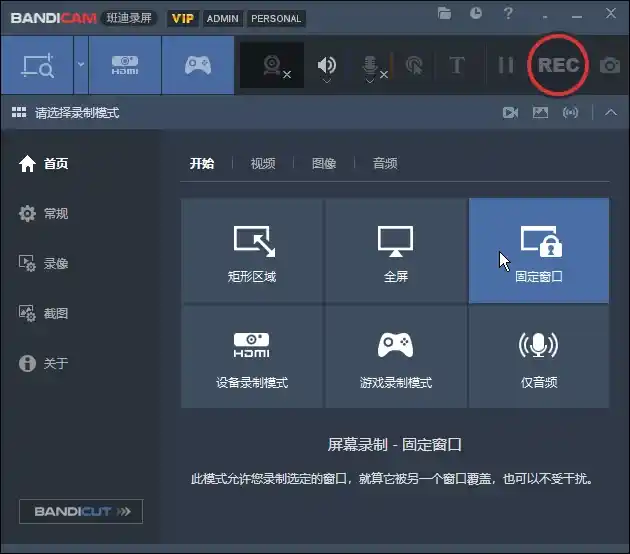
Task: Toggle the text overlay T icon
Action: click(457, 65)
